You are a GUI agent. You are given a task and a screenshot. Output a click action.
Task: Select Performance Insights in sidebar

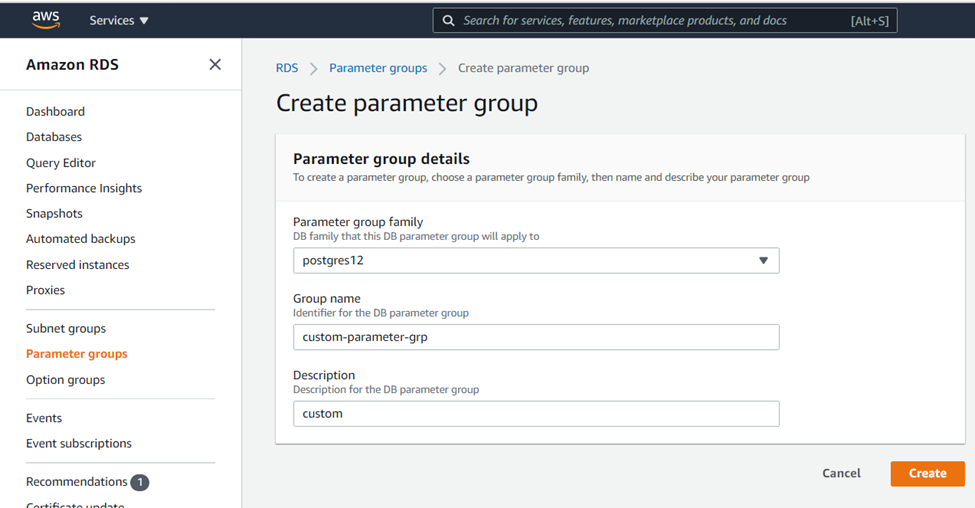click(x=84, y=188)
